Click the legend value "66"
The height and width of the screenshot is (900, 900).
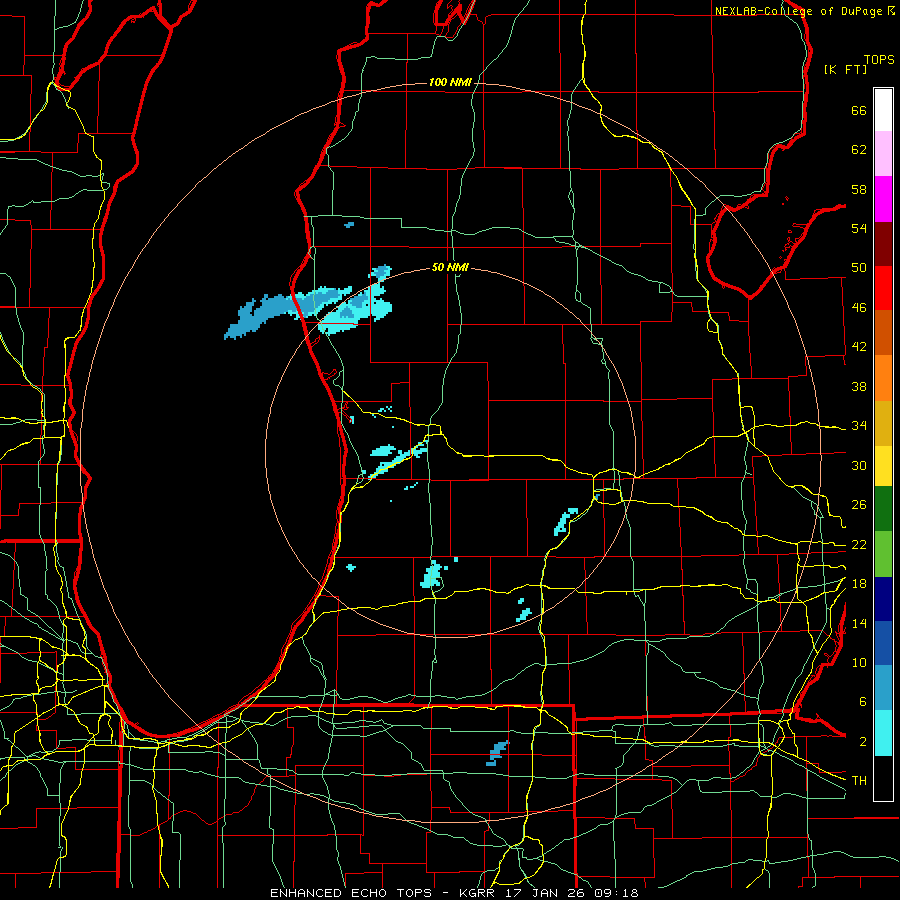[x=859, y=111]
